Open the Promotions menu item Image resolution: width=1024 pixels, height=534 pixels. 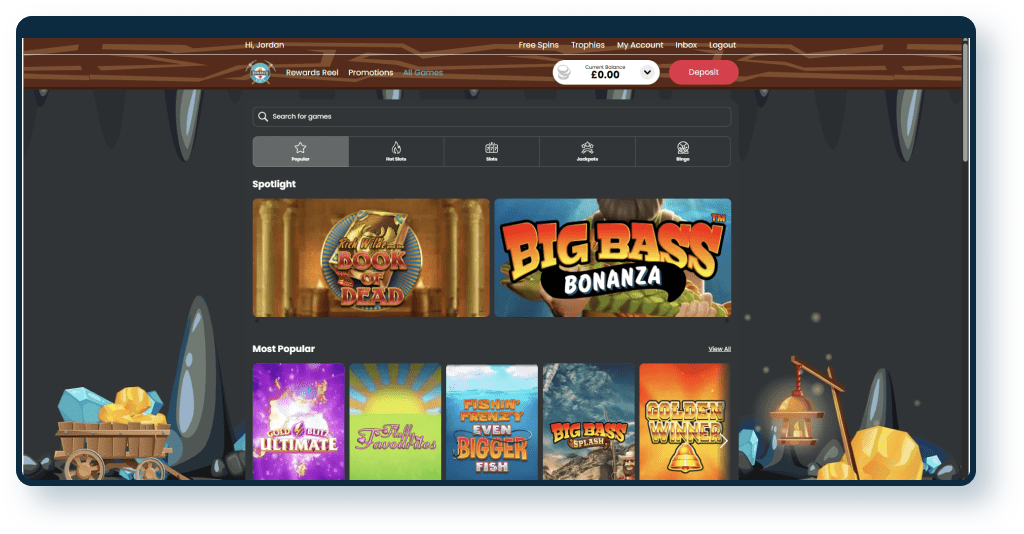[370, 73]
